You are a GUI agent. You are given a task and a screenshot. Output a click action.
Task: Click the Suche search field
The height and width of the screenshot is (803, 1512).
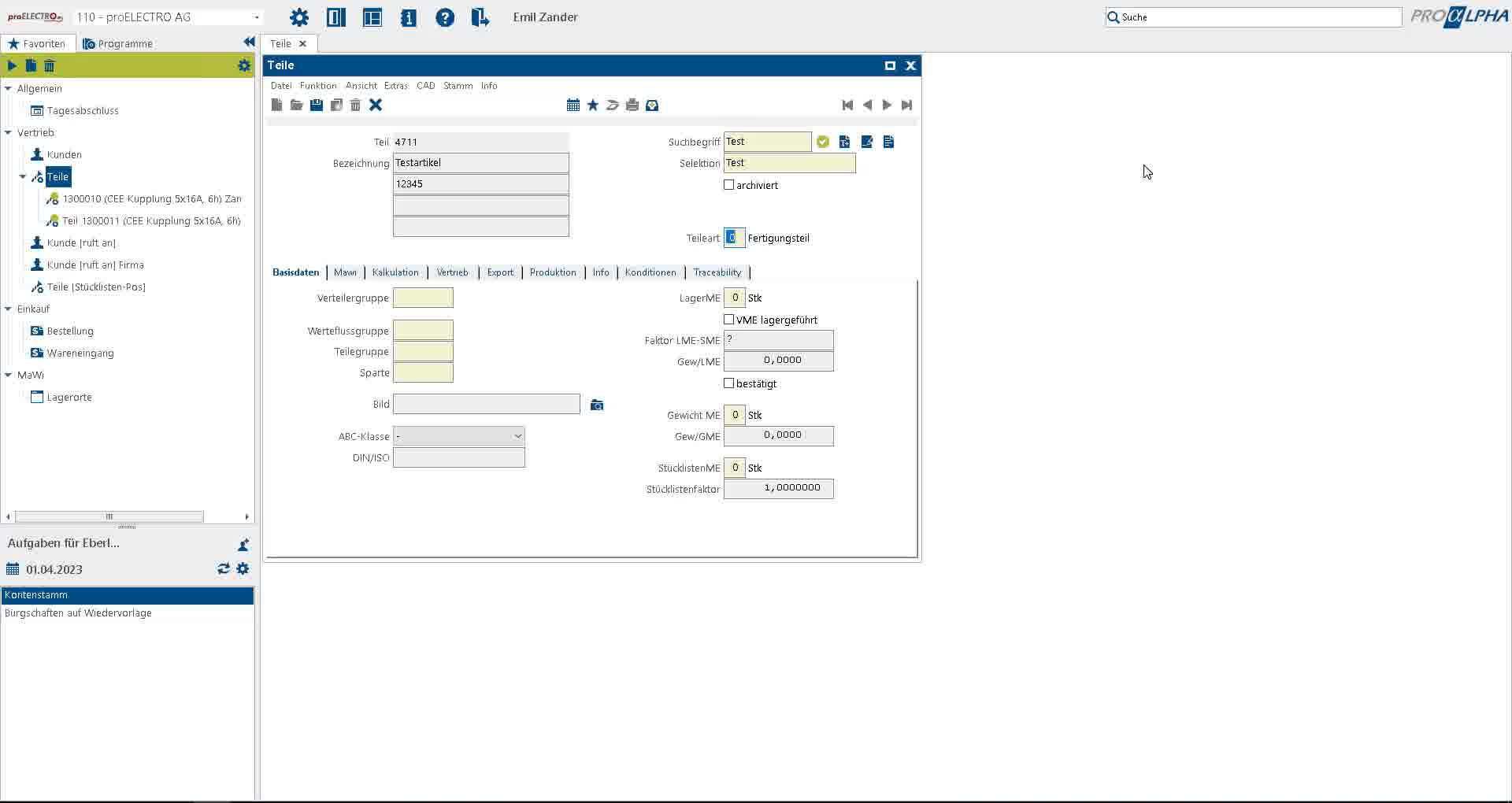point(1254,17)
